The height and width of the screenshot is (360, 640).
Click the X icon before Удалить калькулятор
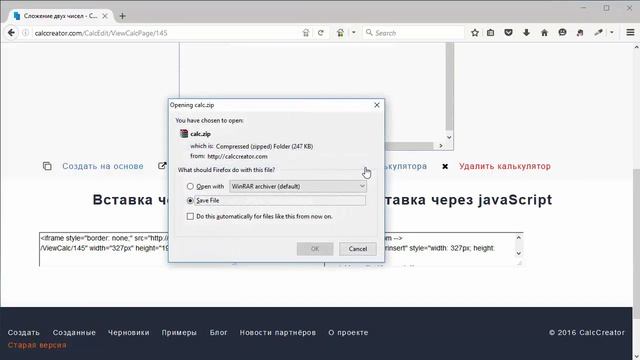pyautogui.click(x=445, y=167)
